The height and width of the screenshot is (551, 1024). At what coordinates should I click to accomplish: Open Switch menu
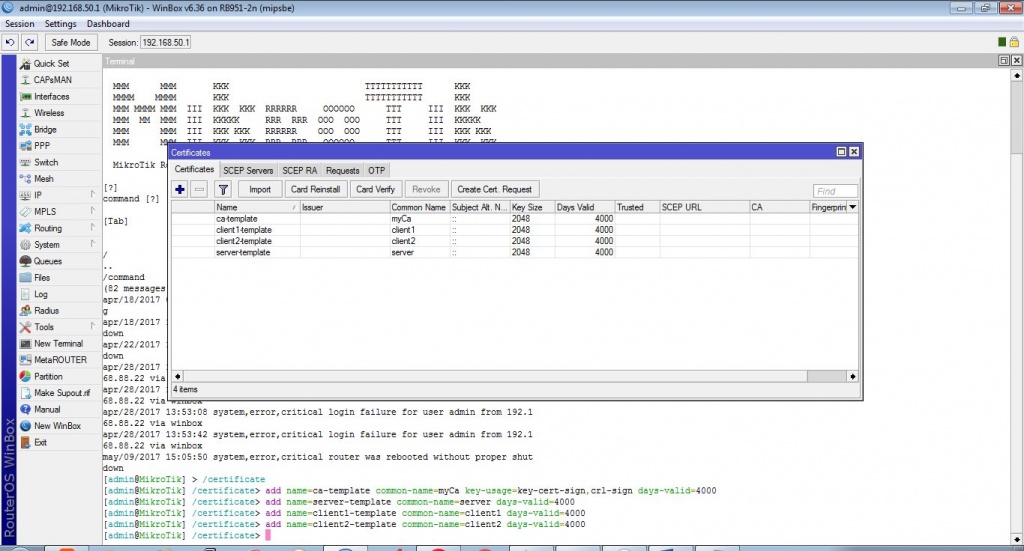pos(46,162)
